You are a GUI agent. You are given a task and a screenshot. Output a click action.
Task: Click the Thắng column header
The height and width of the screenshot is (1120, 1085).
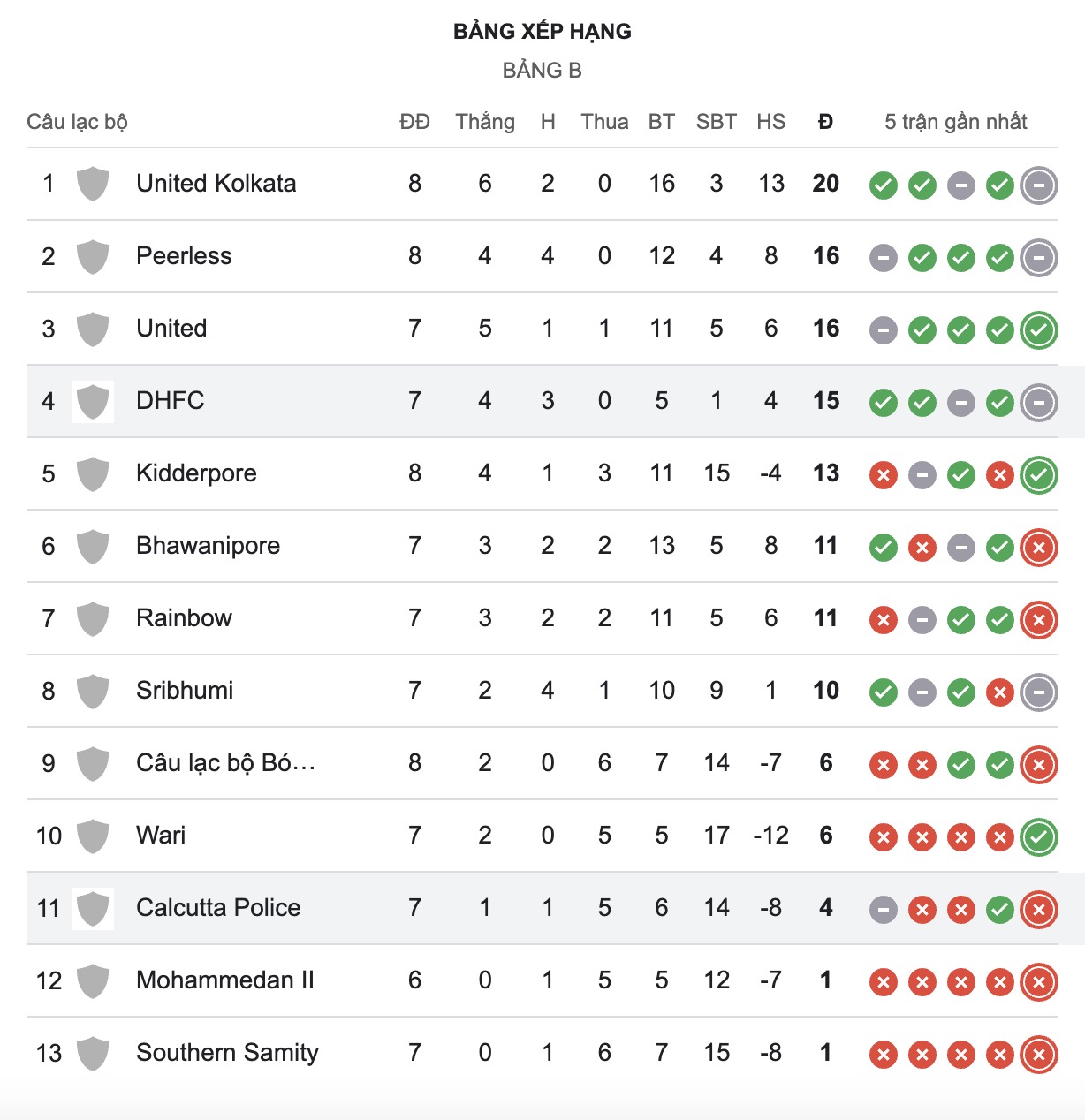tap(485, 122)
